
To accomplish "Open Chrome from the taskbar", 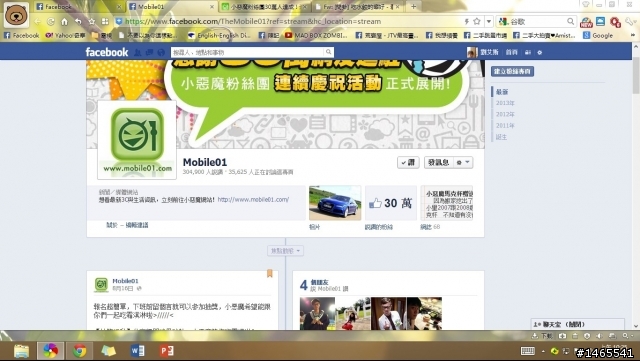I will point(80,351).
